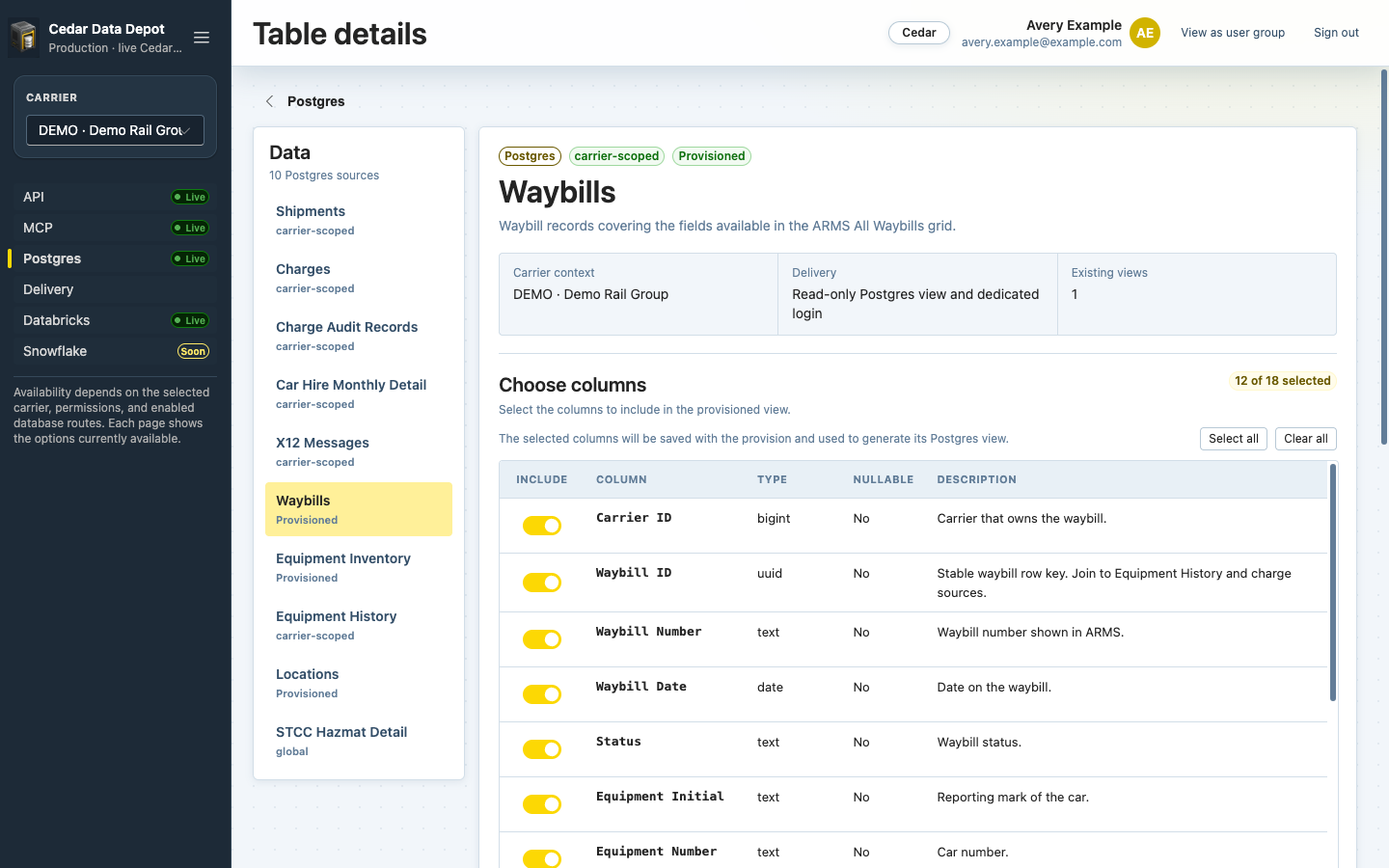Click the Soon badge next to Snowflake
The image size is (1389, 868).
(x=193, y=351)
